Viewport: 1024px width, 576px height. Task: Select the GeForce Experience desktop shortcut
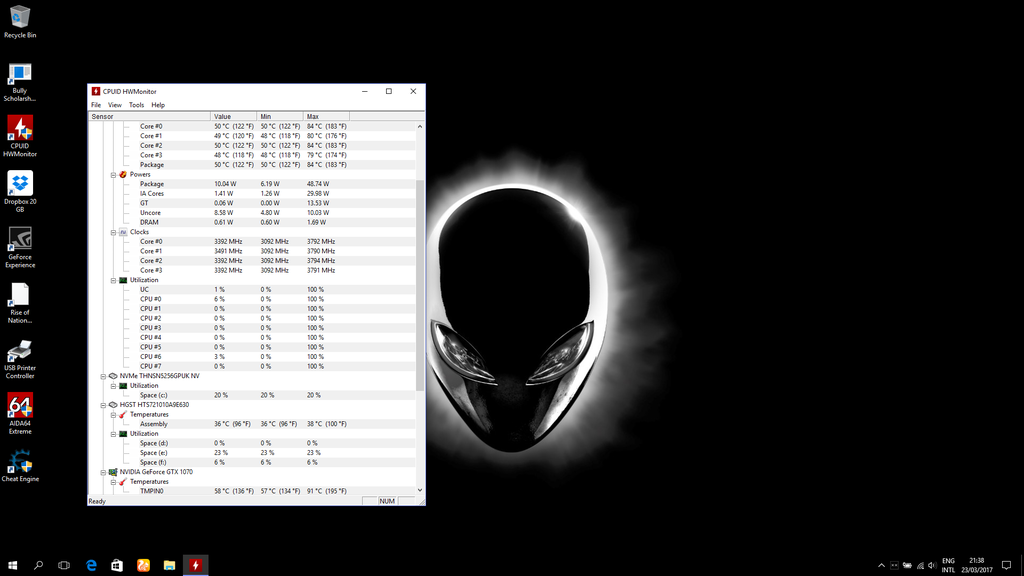click(20, 248)
